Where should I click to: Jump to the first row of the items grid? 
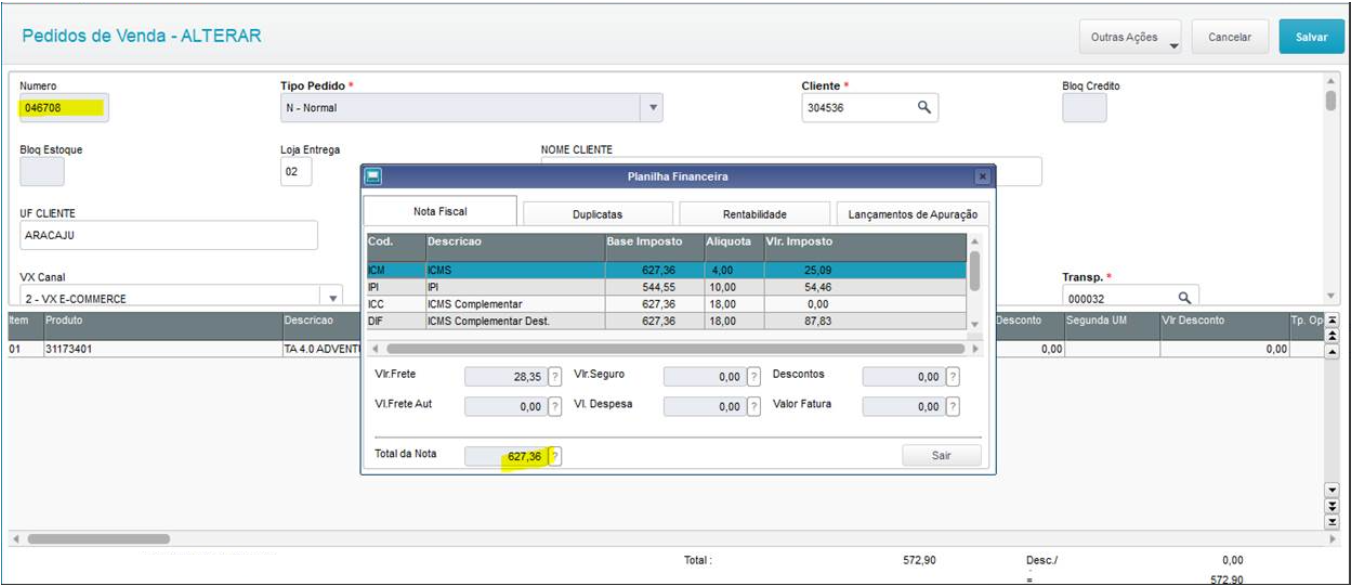(1331, 321)
